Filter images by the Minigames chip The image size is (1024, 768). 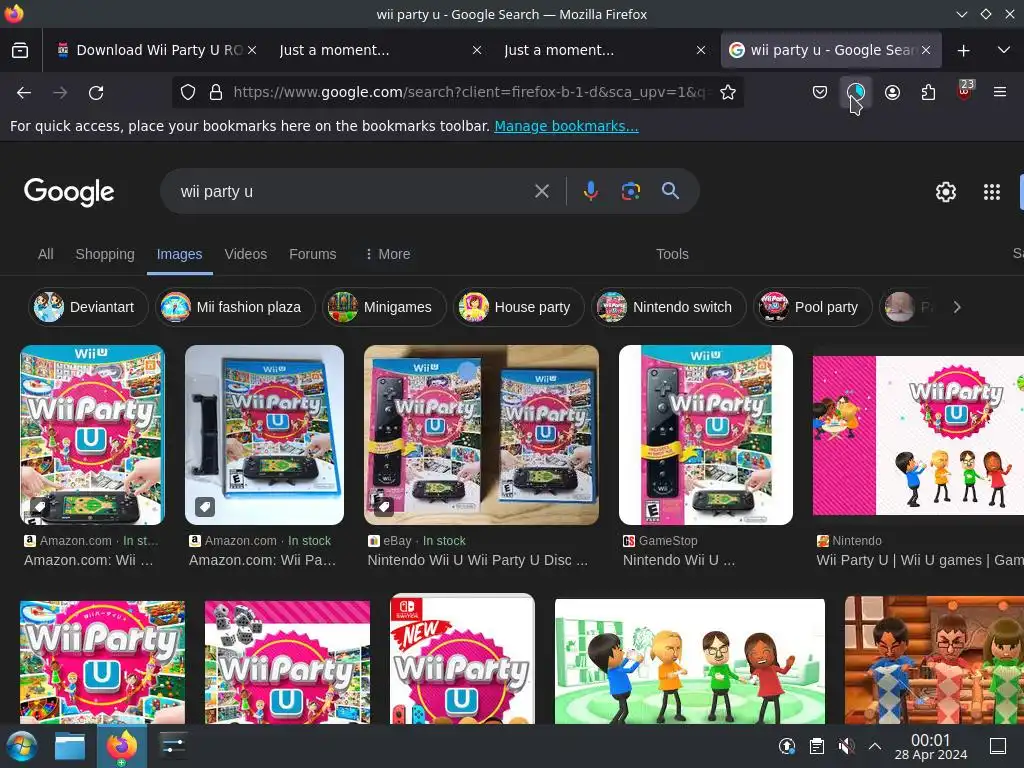point(384,307)
